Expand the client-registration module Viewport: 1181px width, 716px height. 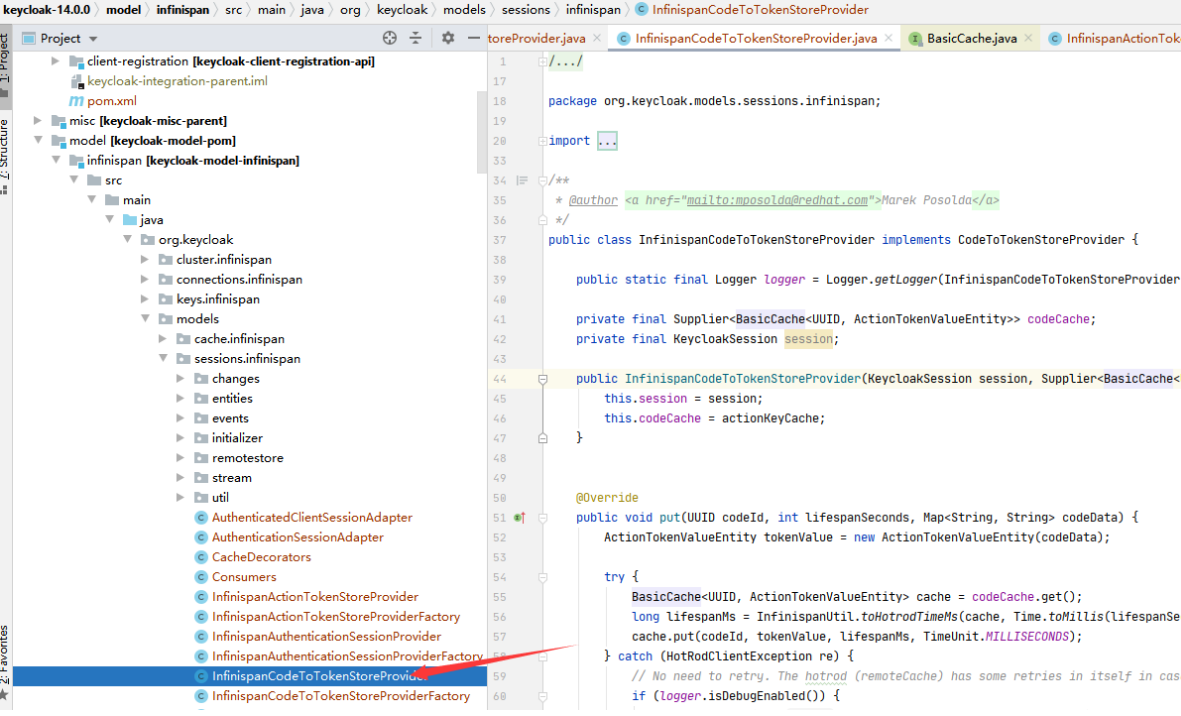55,61
